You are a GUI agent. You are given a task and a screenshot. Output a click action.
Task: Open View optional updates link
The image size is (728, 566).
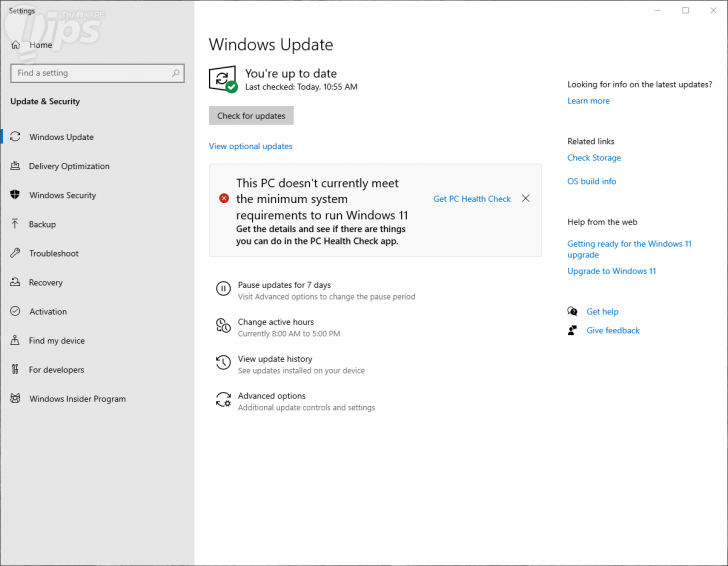(251, 146)
